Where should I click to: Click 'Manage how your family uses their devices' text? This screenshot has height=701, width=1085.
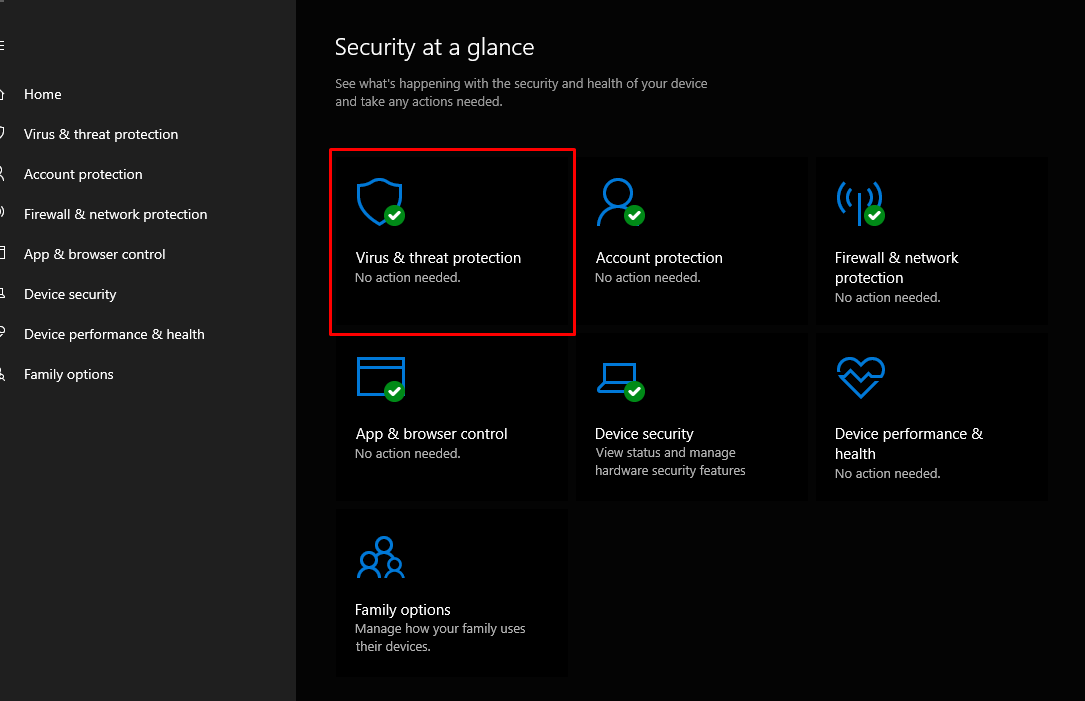point(440,637)
